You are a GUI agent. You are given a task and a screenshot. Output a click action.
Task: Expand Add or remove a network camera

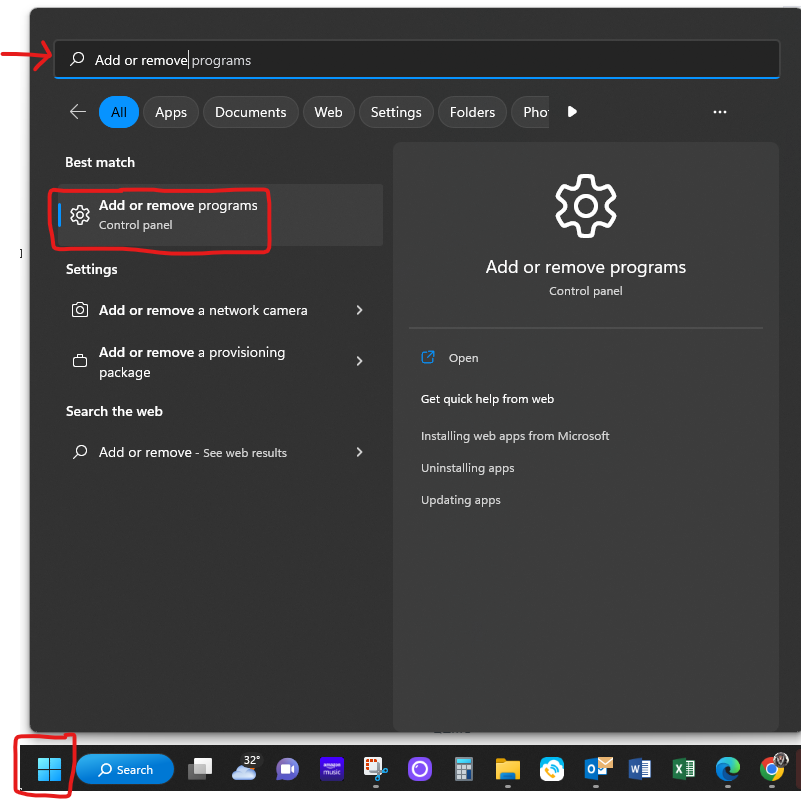point(359,310)
